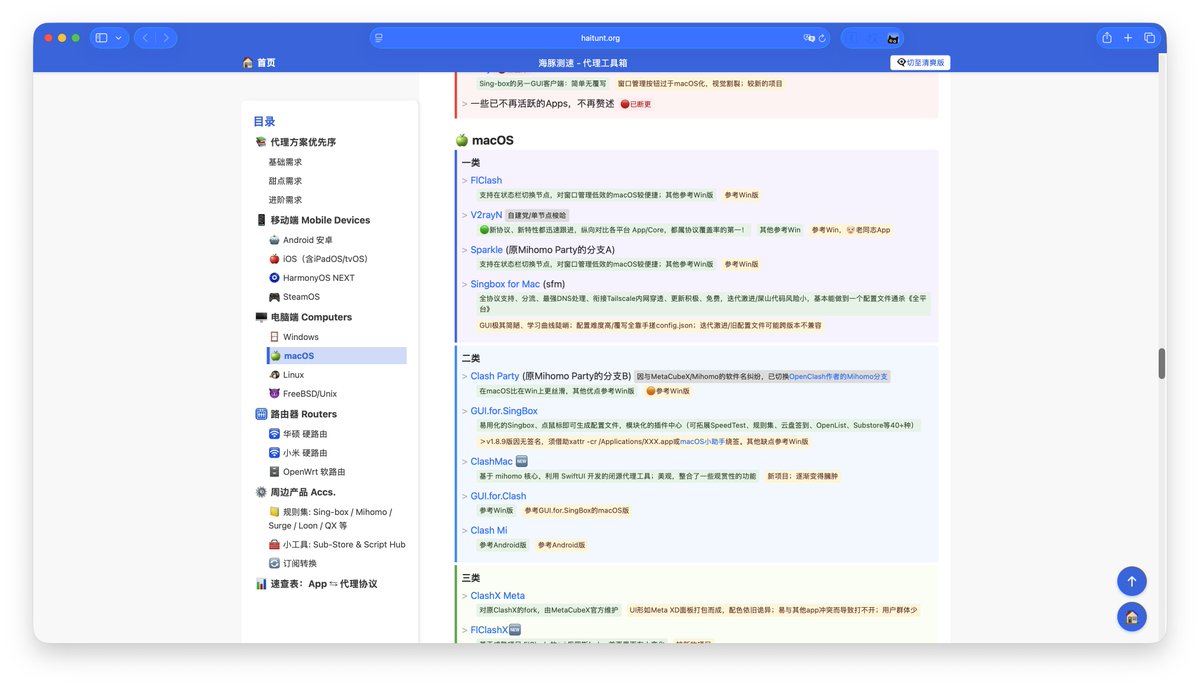Viewport: 1200px width, 687px height.
Task: Toggle the Safari sidebar button
Action: [101, 38]
